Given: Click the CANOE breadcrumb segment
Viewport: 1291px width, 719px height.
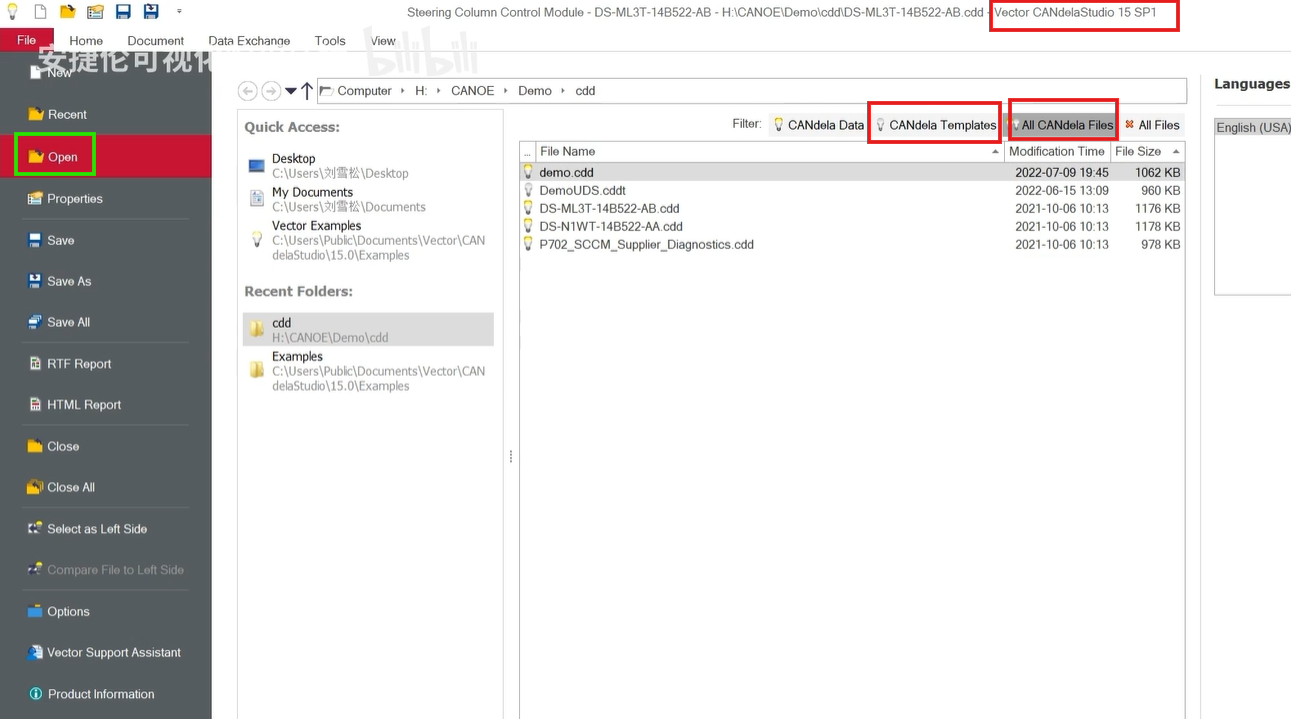Looking at the screenshot, I should pos(472,91).
